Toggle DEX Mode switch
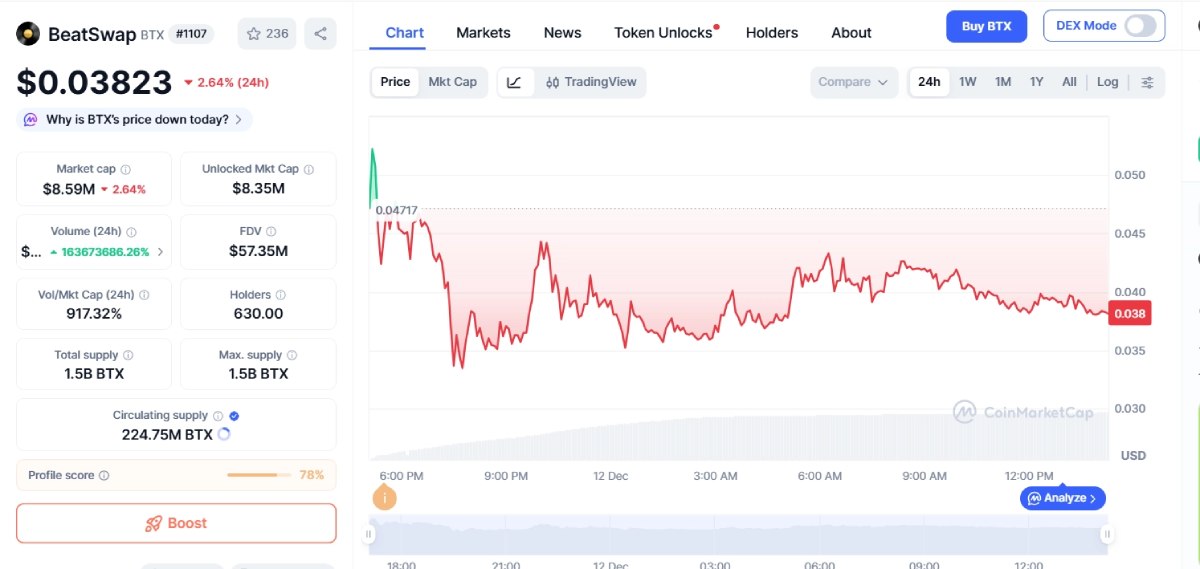The width and height of the screenshot is (1200, 569). tap(1139, 26)
